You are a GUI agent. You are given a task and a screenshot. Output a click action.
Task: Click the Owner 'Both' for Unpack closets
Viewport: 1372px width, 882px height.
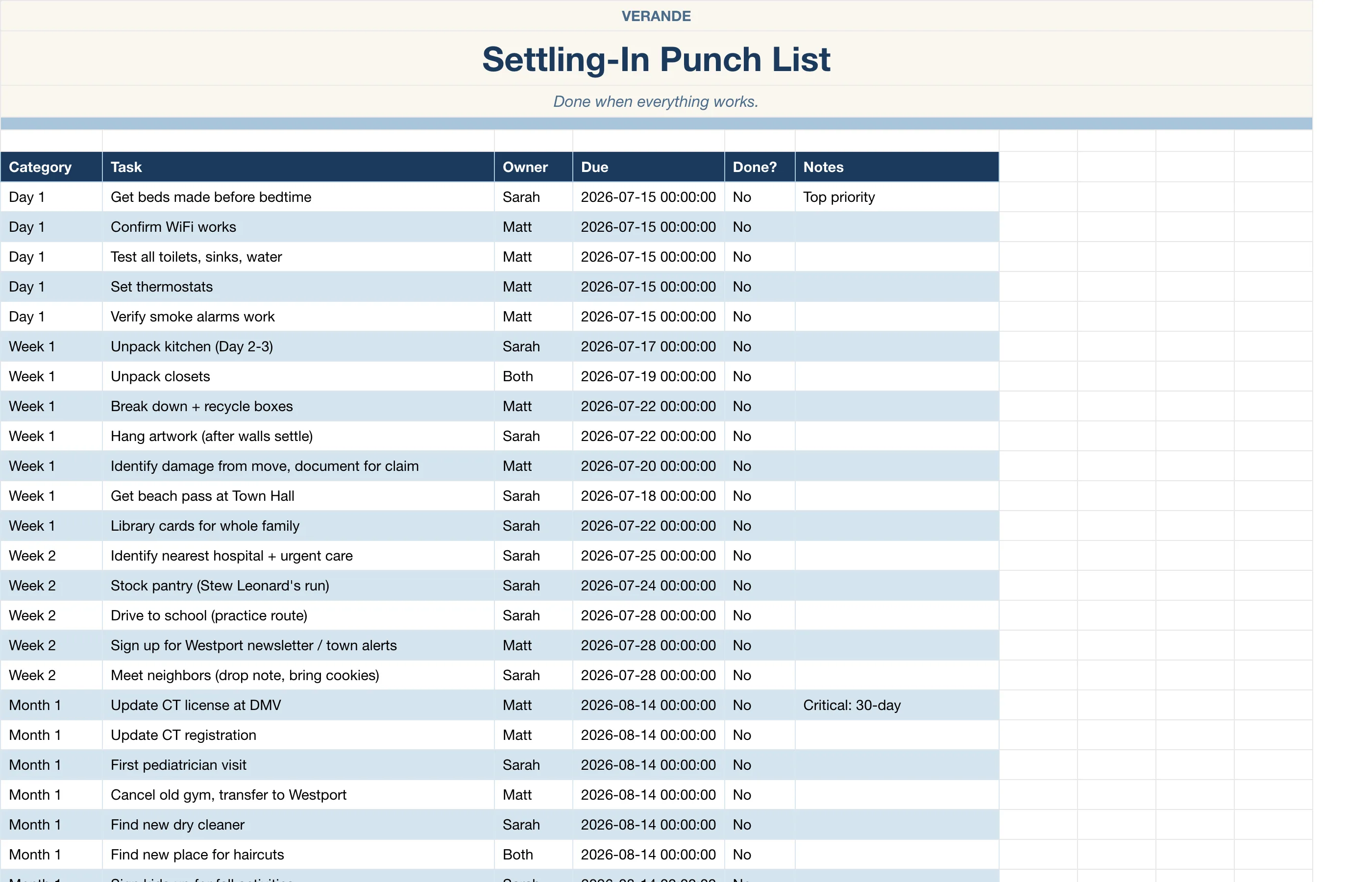534,376
